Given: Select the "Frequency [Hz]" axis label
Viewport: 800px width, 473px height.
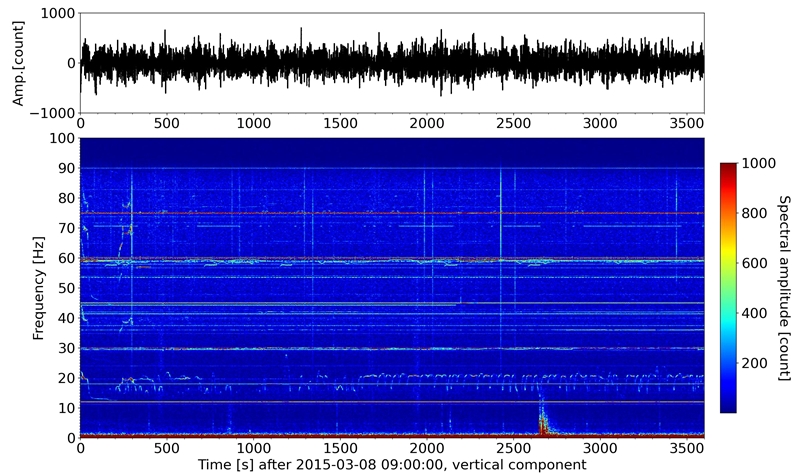Looking at the screenshot, I should click(x=38, y=288).
